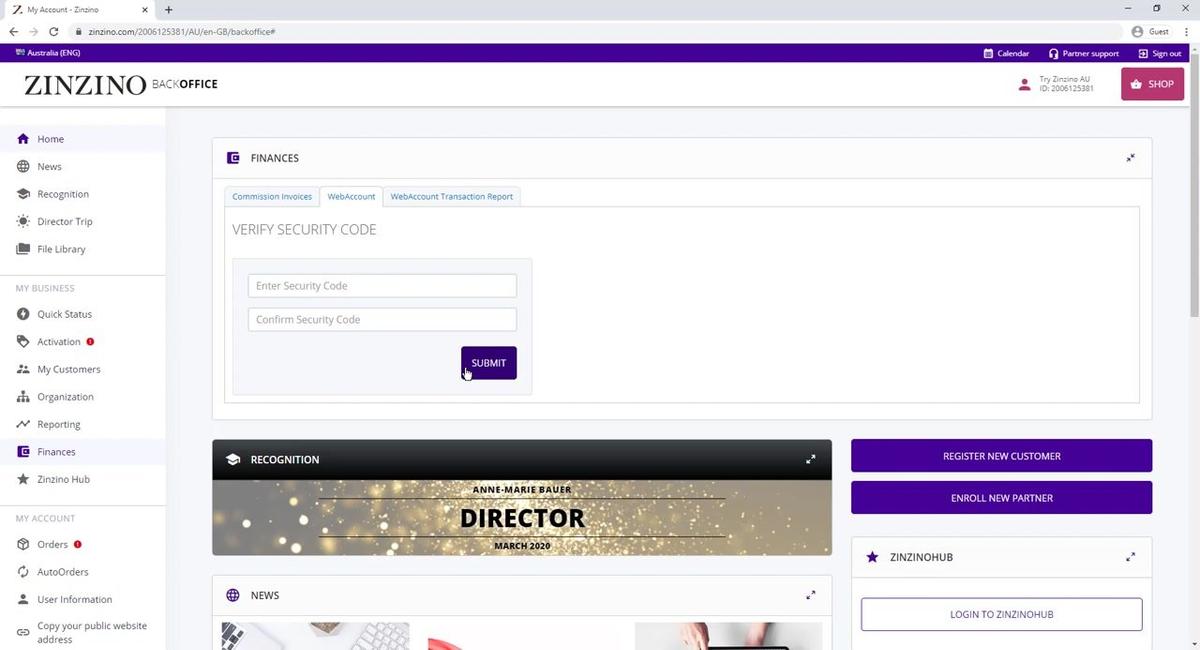This screenshot has width=1200, height=650.
Task: Click LOGIN TO ZINZINOHUB
Action: (x=1000, y=613)
